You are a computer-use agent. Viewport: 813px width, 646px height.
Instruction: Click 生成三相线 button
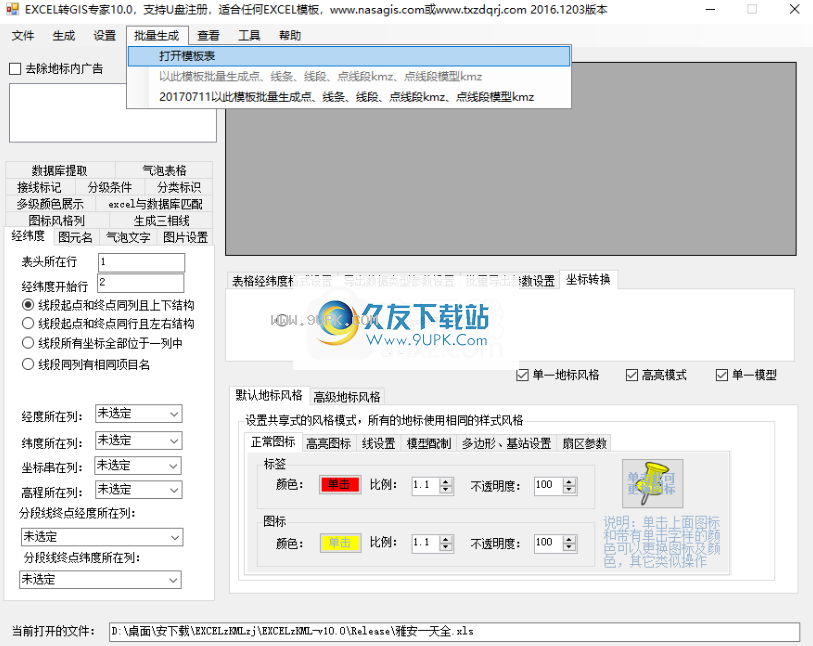161,220
